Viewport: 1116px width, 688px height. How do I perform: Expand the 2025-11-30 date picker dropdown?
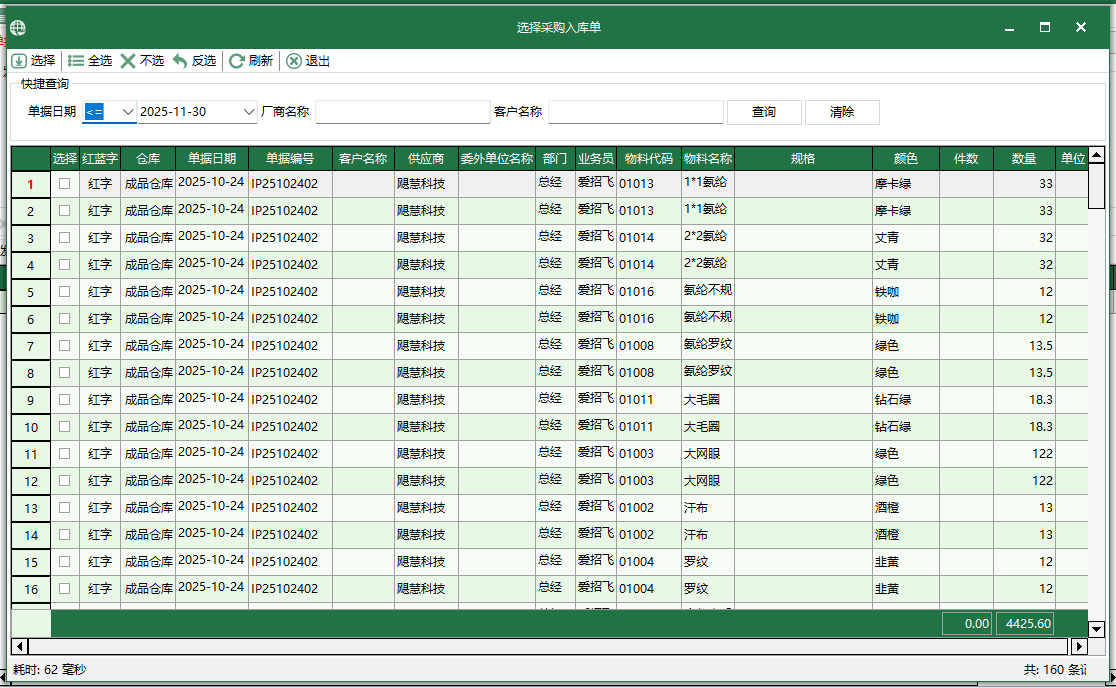249,112
